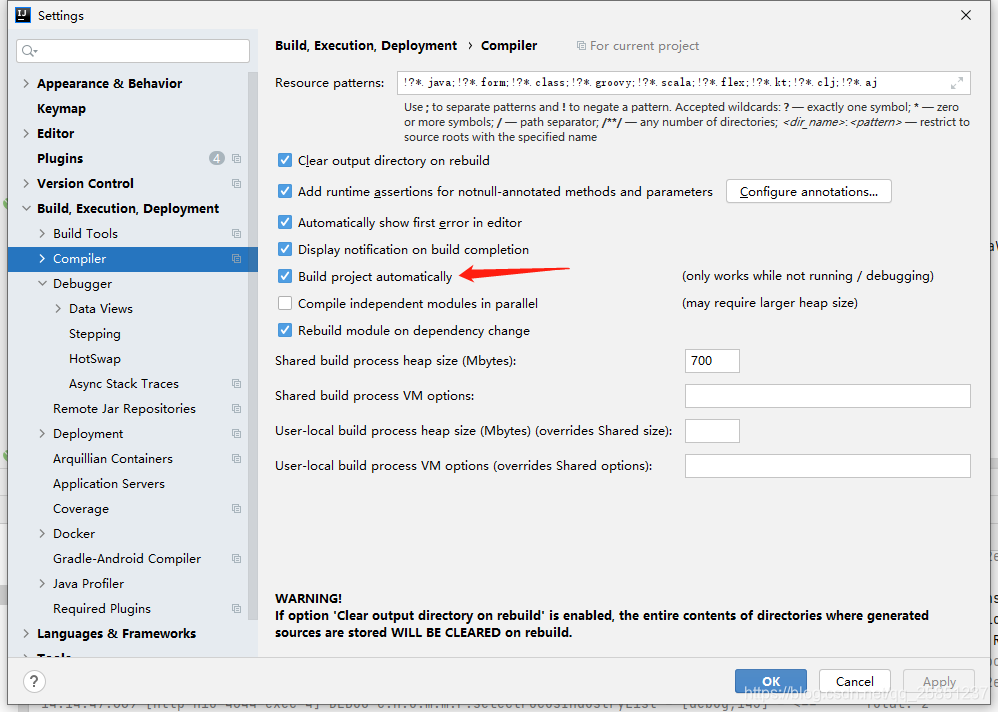Viewport: 998px width, 712px height.
Task: Click User-local build process heap size field
Action: point(712,431)
